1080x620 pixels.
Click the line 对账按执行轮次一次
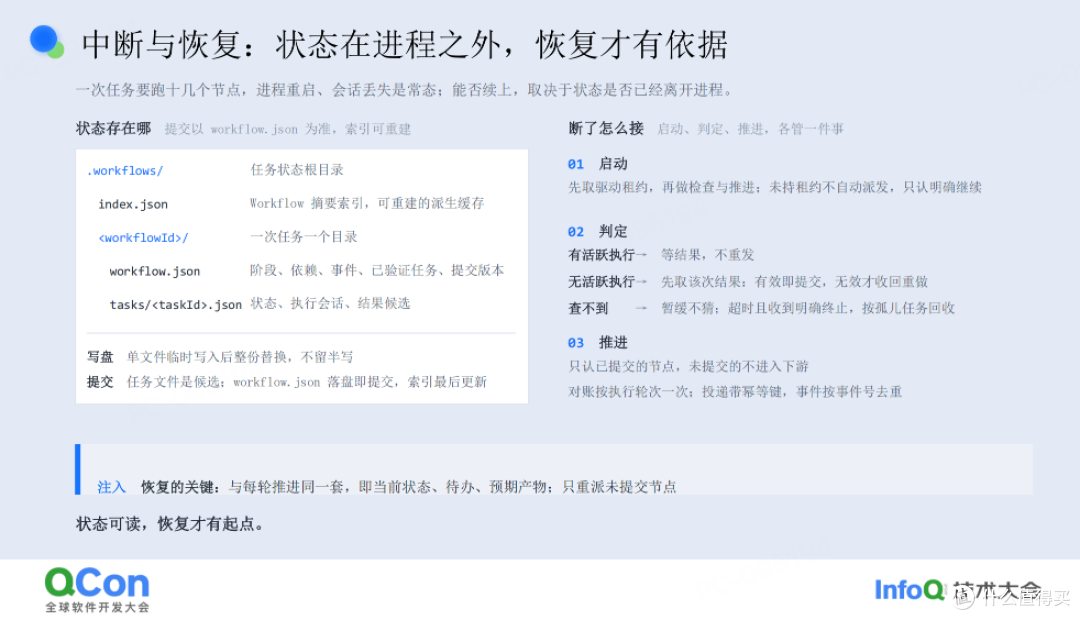pos(735,391)
